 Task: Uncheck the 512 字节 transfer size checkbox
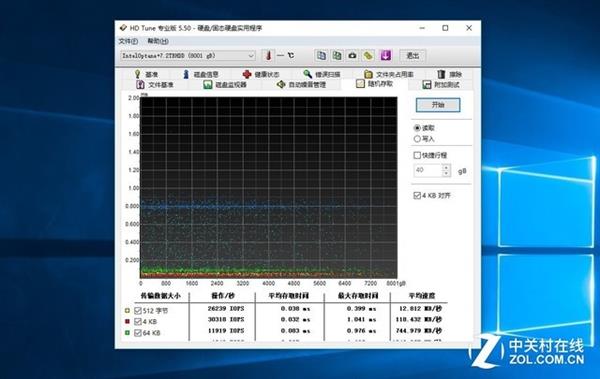pos(138,311)
